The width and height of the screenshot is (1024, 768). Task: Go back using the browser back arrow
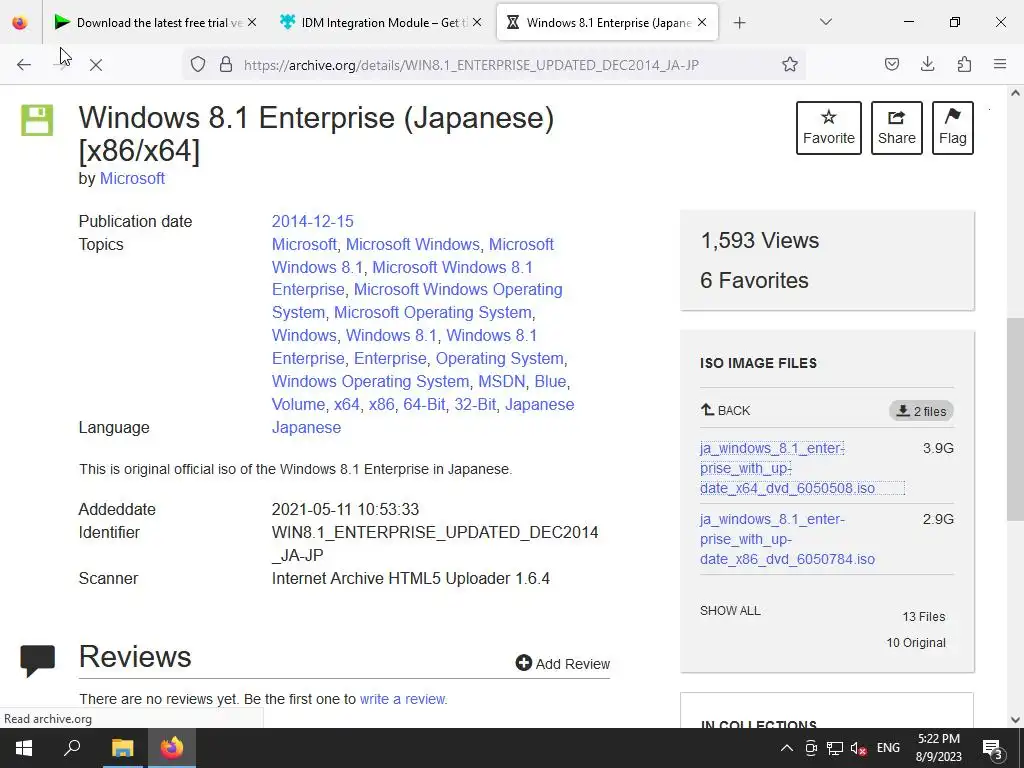click(x=24, y=65)
